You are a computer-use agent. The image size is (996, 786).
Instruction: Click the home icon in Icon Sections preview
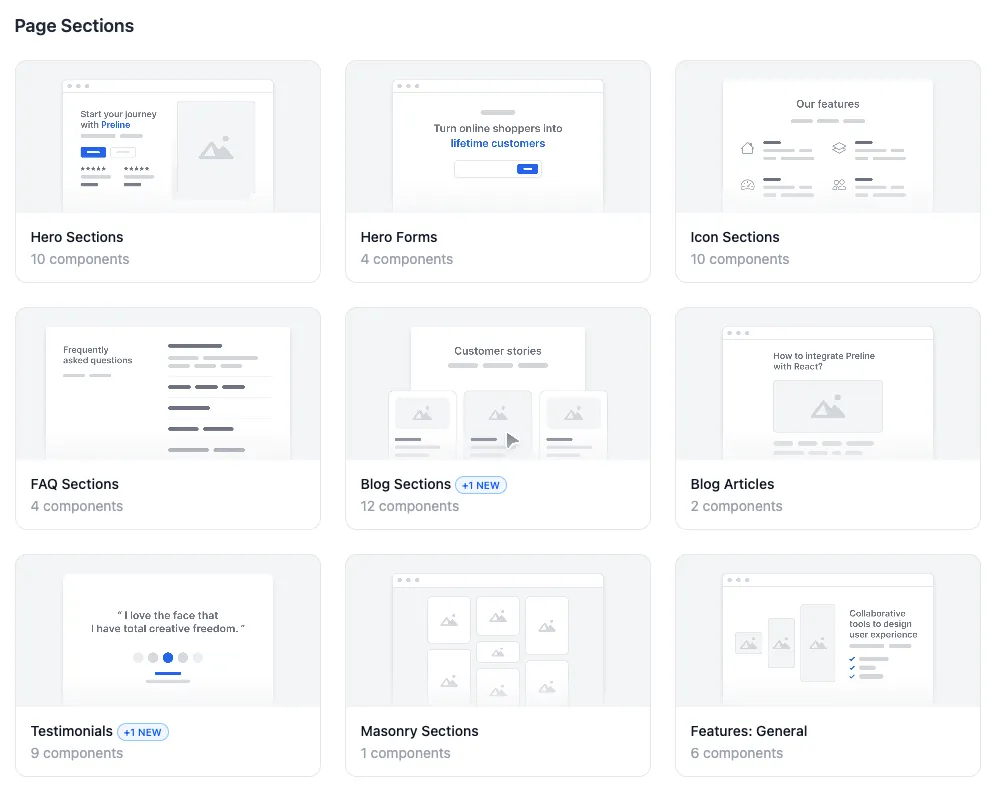747,146
